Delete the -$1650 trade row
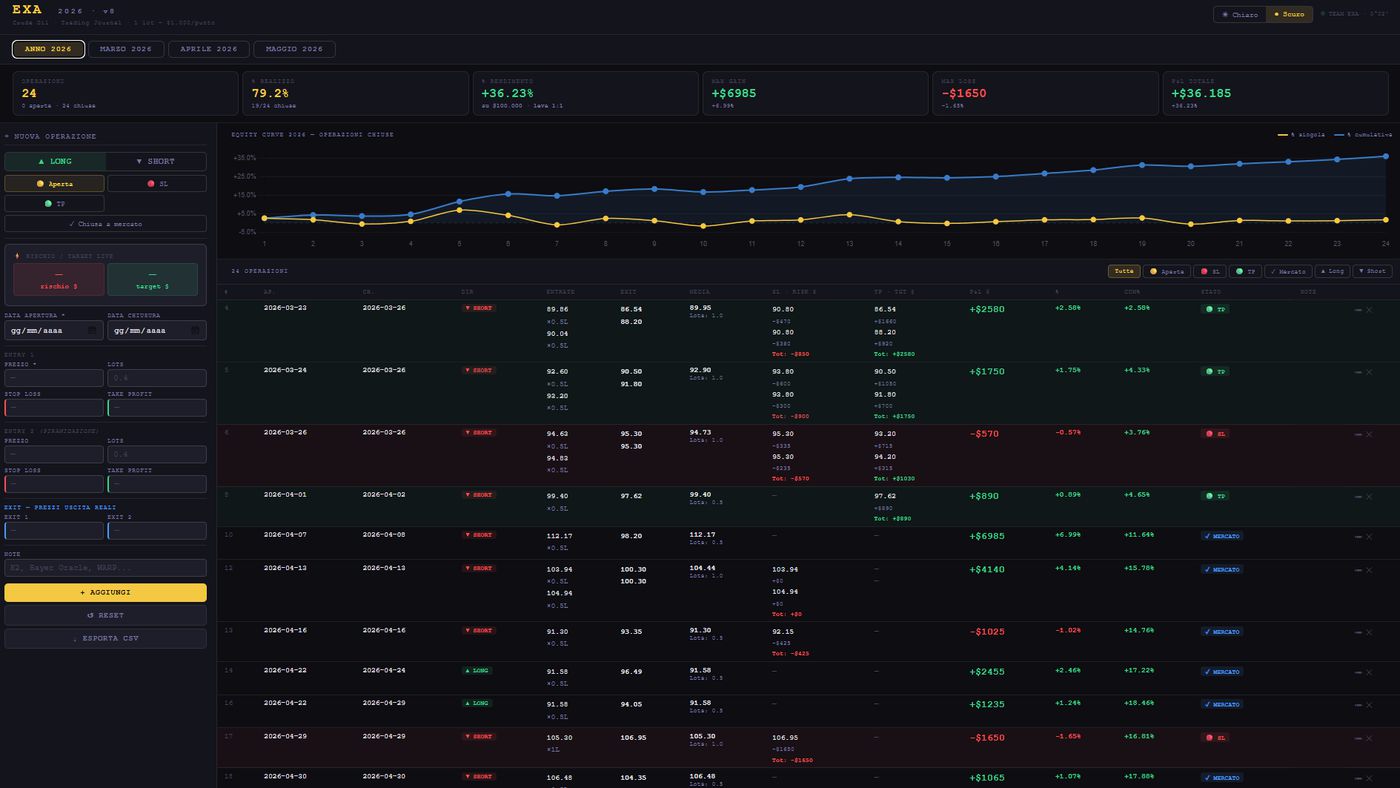This screenshot has width=1400, height=788. pos(1369,738)
